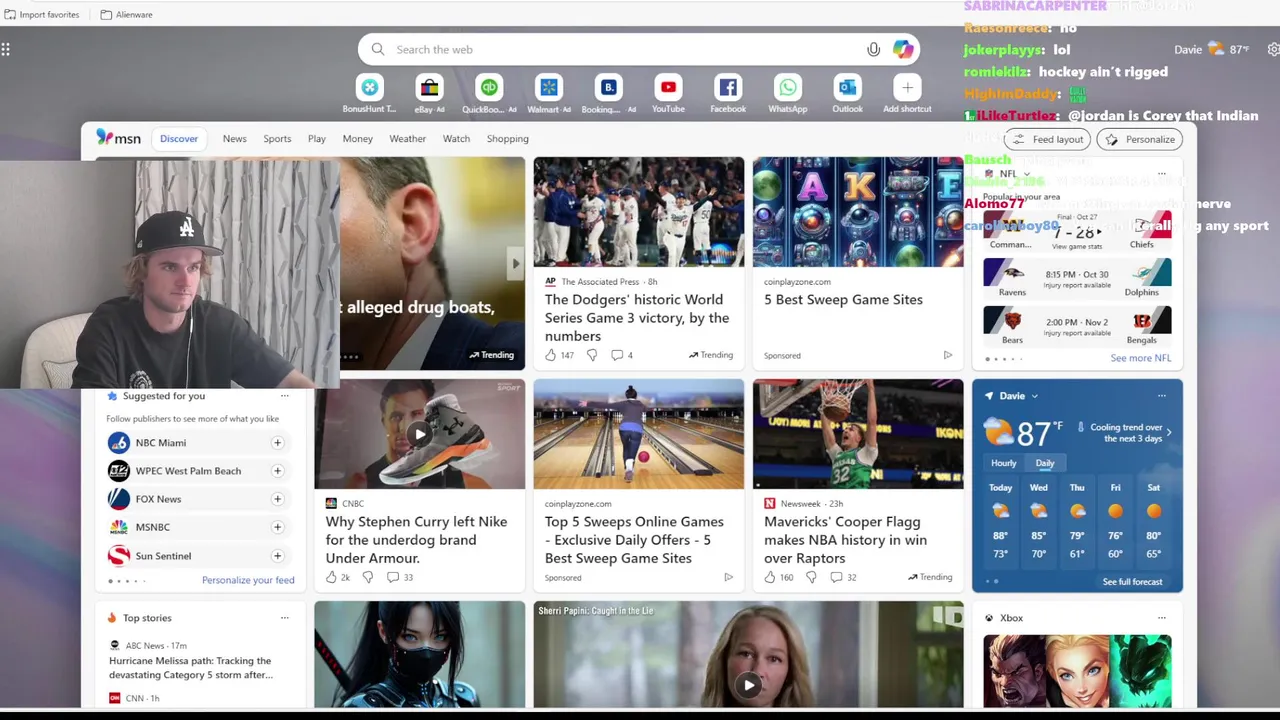Open Bears vs Bengals game row

coord(1077,327)
